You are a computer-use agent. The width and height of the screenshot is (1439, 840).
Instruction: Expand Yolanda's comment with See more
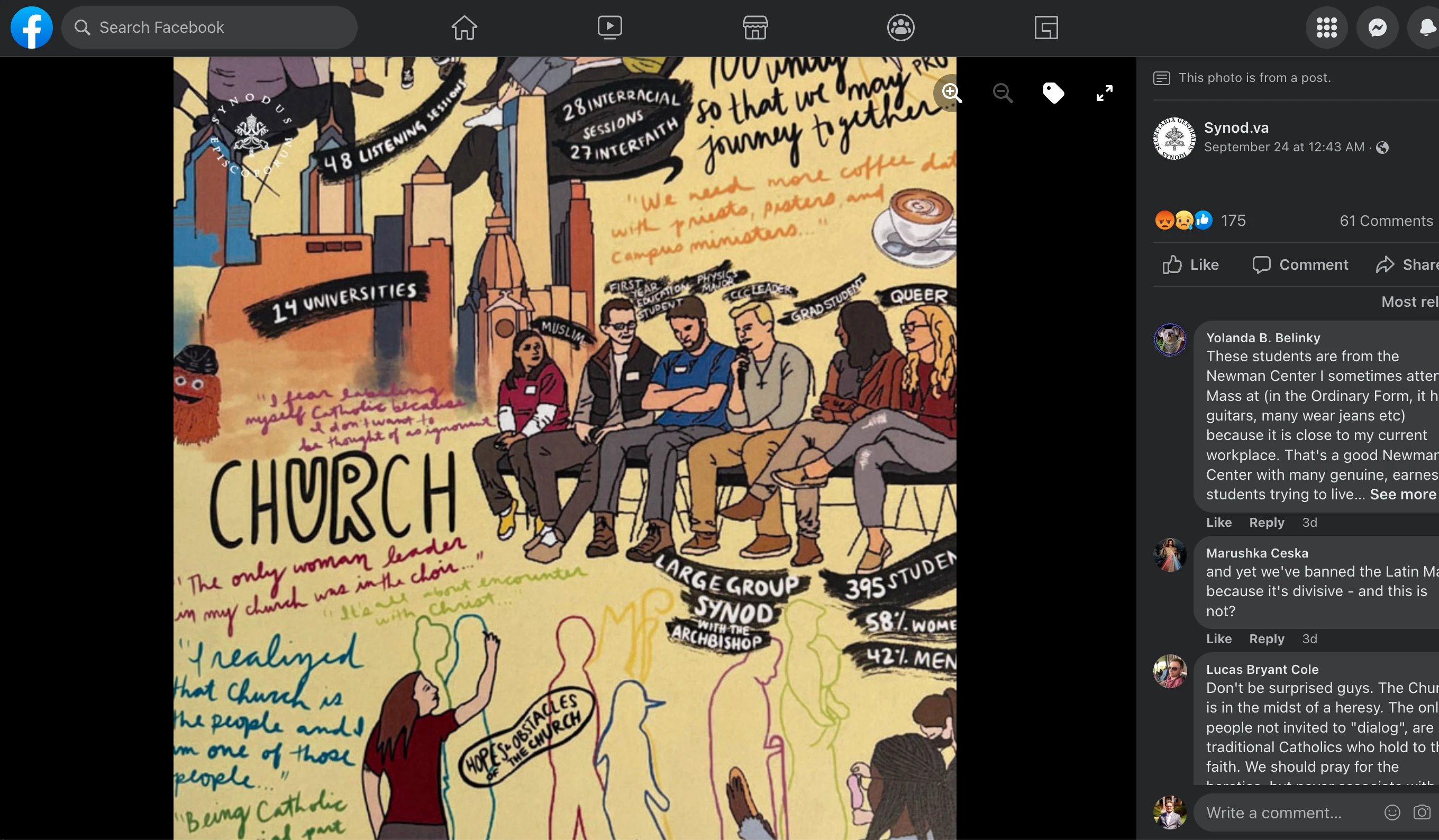coord(1402,494)
